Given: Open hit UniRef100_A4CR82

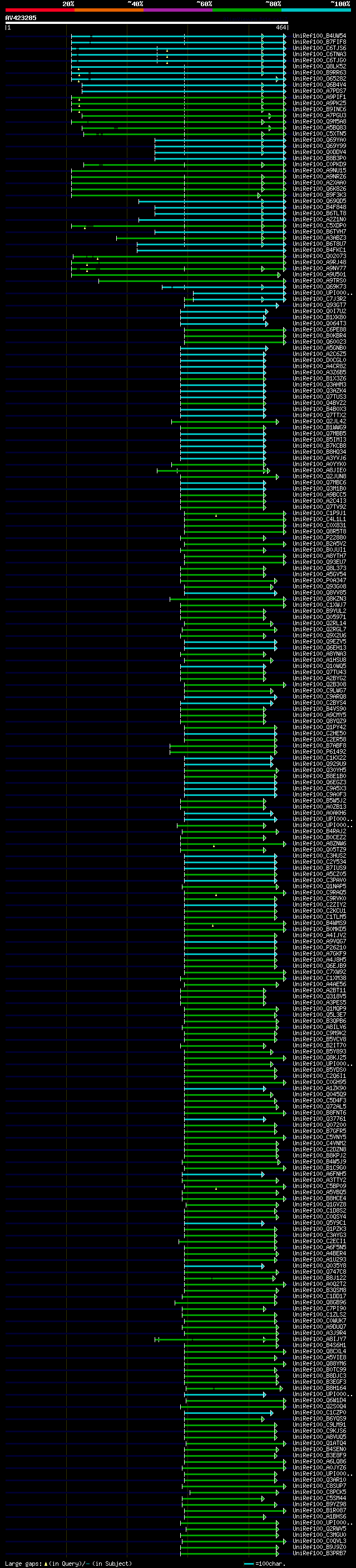Looking at the screenshot, I should 319,367.
